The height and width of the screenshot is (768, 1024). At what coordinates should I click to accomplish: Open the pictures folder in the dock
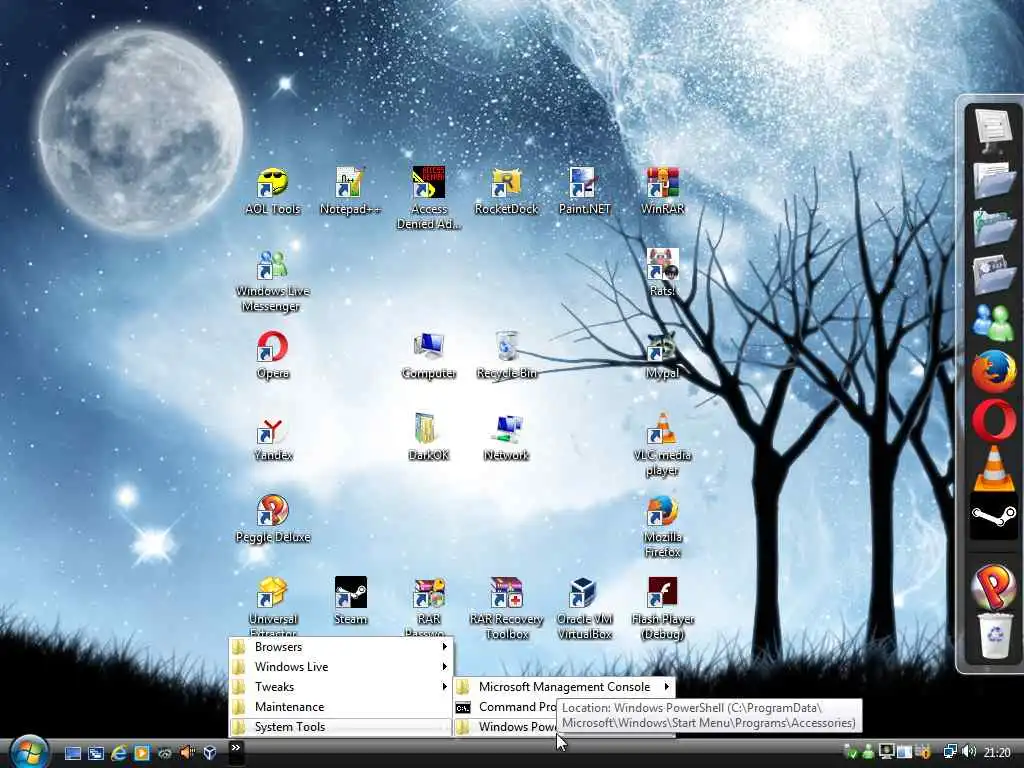(993, 275)
